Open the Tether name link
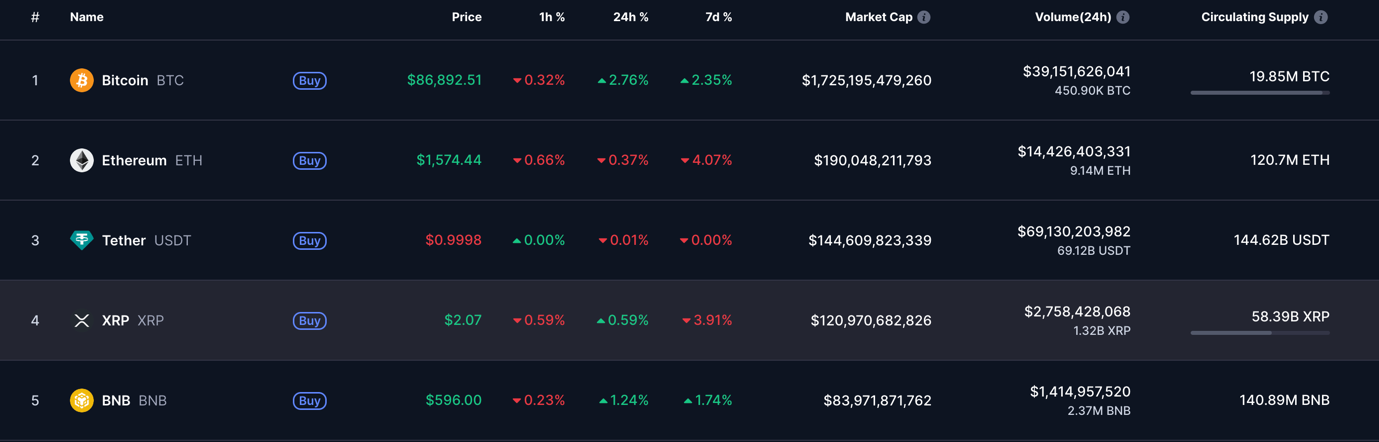The image size is (1379, 442). click(x=124, y=240)
